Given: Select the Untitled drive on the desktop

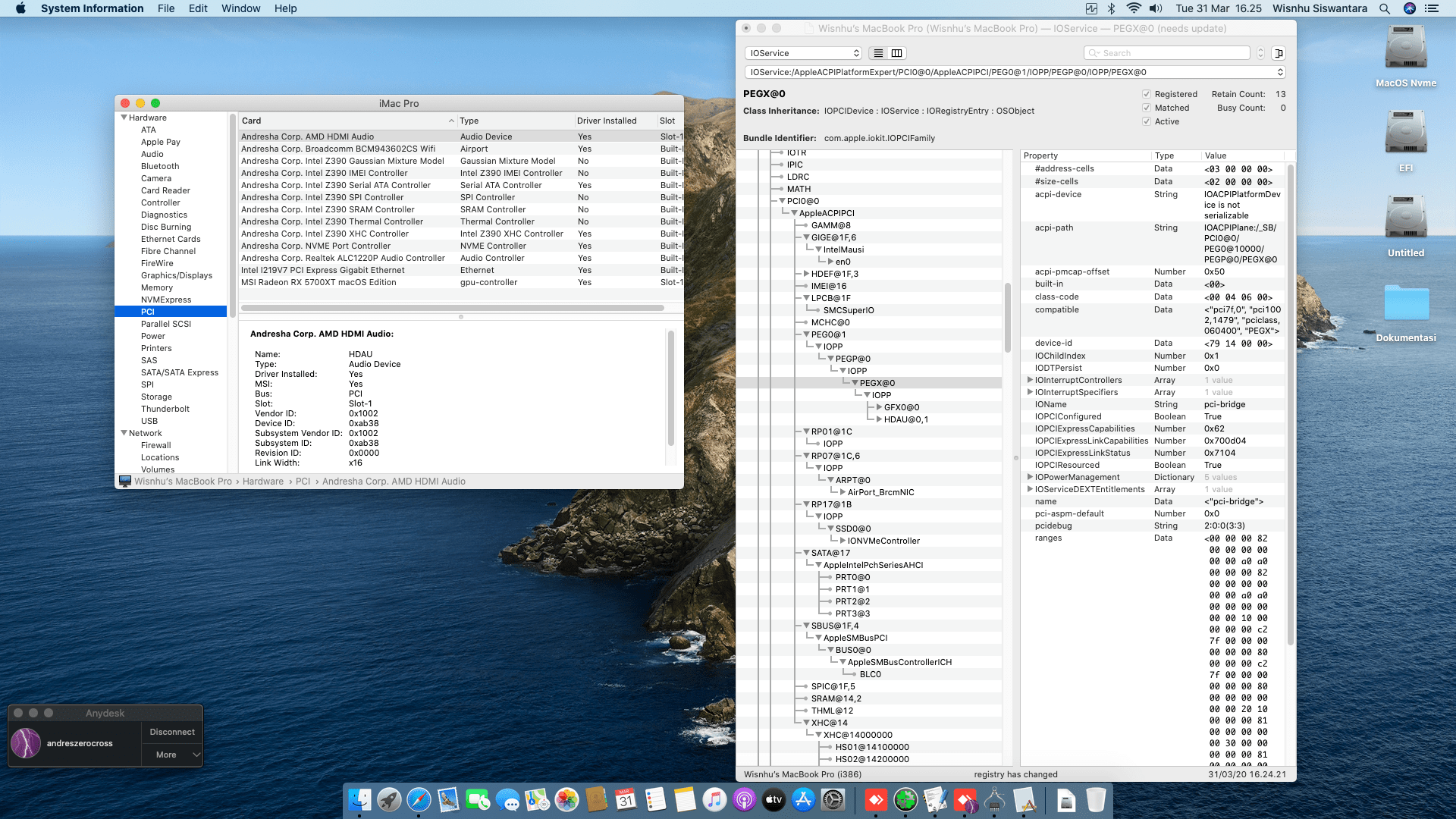Looking at the screenshot, I should click(x=1406, y=226).
